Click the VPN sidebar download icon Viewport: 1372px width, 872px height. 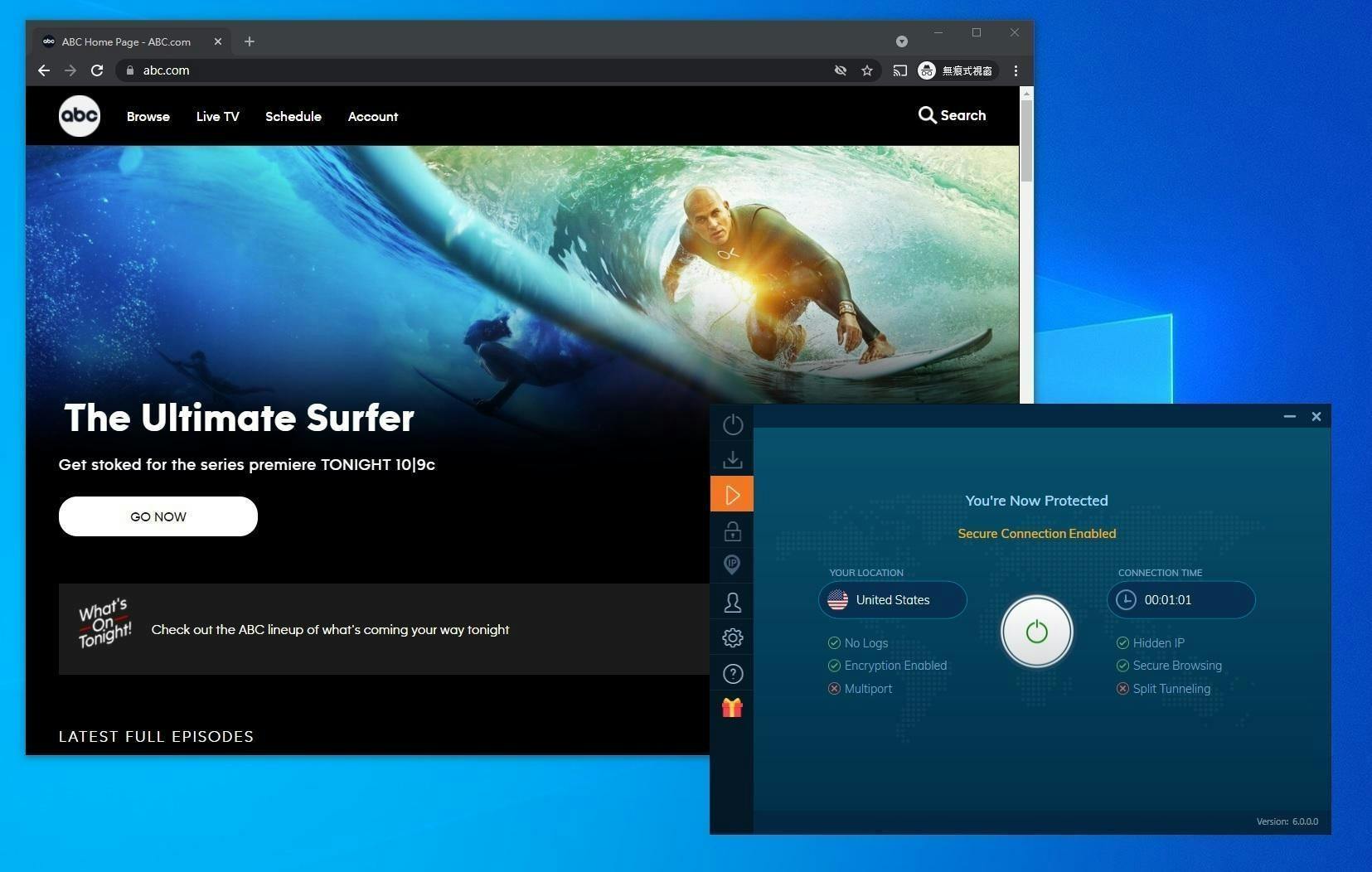[x=733, y=459]
